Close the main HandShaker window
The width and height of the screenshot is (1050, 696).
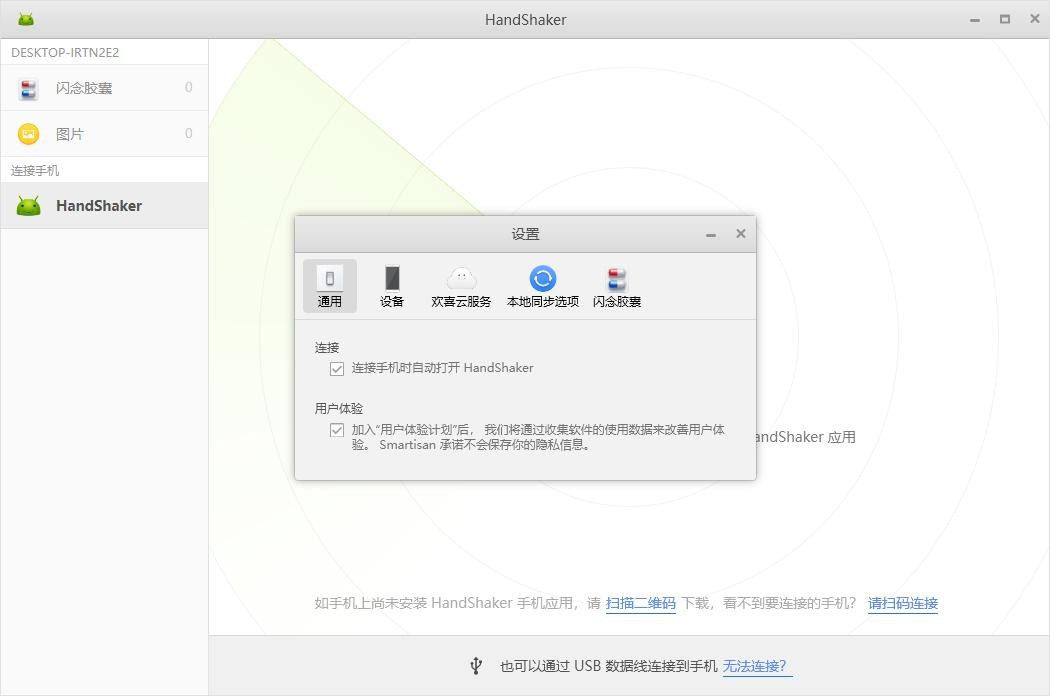[x=1035, y=19]
